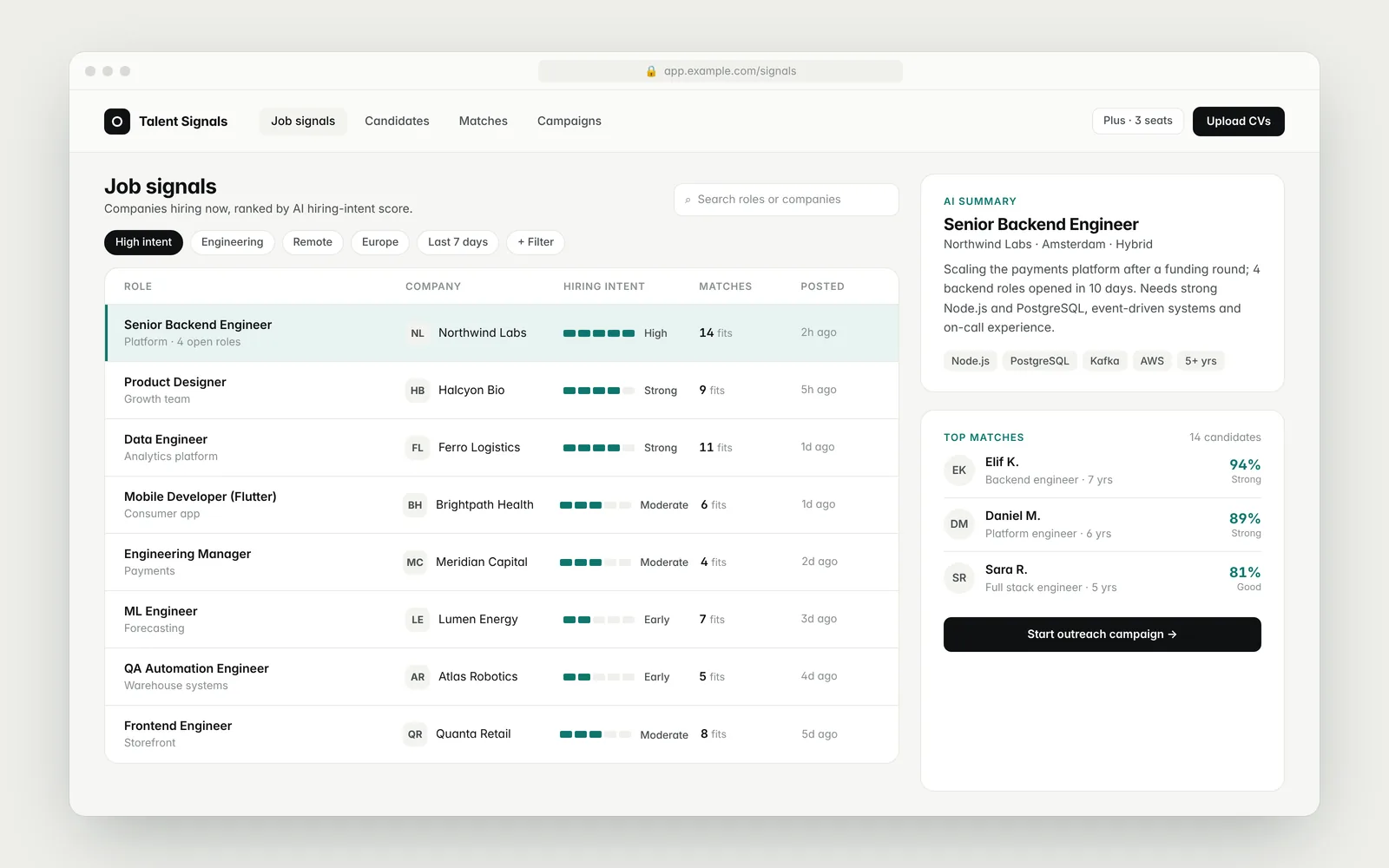Open the + Filter menu
The width and height of the screenshot is (1389, 868).
point(536,242)
